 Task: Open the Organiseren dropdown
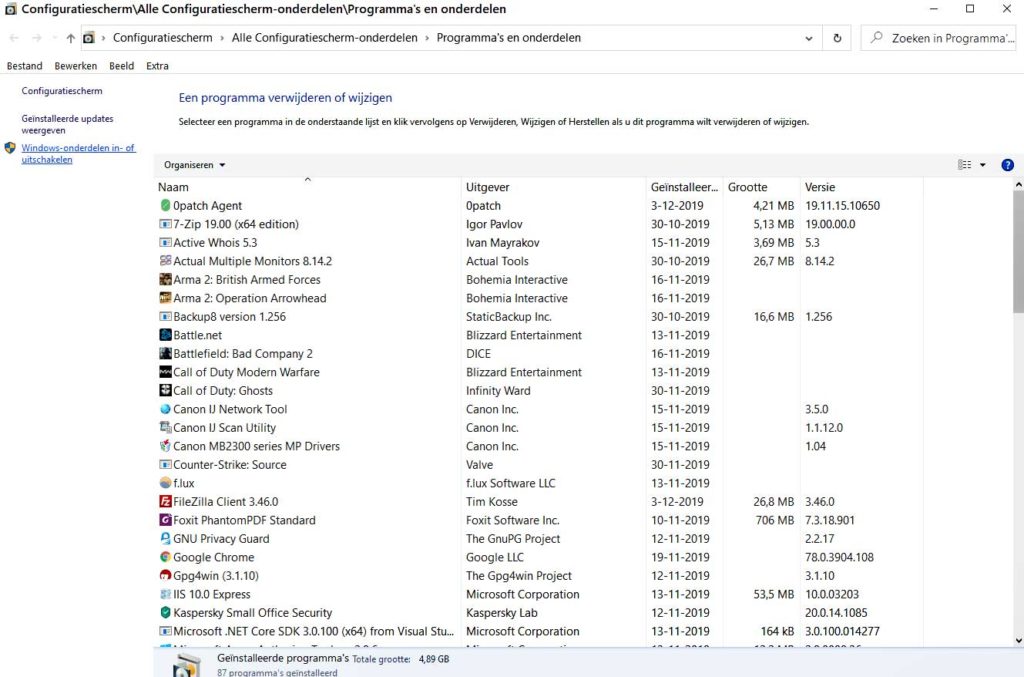click(195, 165)
